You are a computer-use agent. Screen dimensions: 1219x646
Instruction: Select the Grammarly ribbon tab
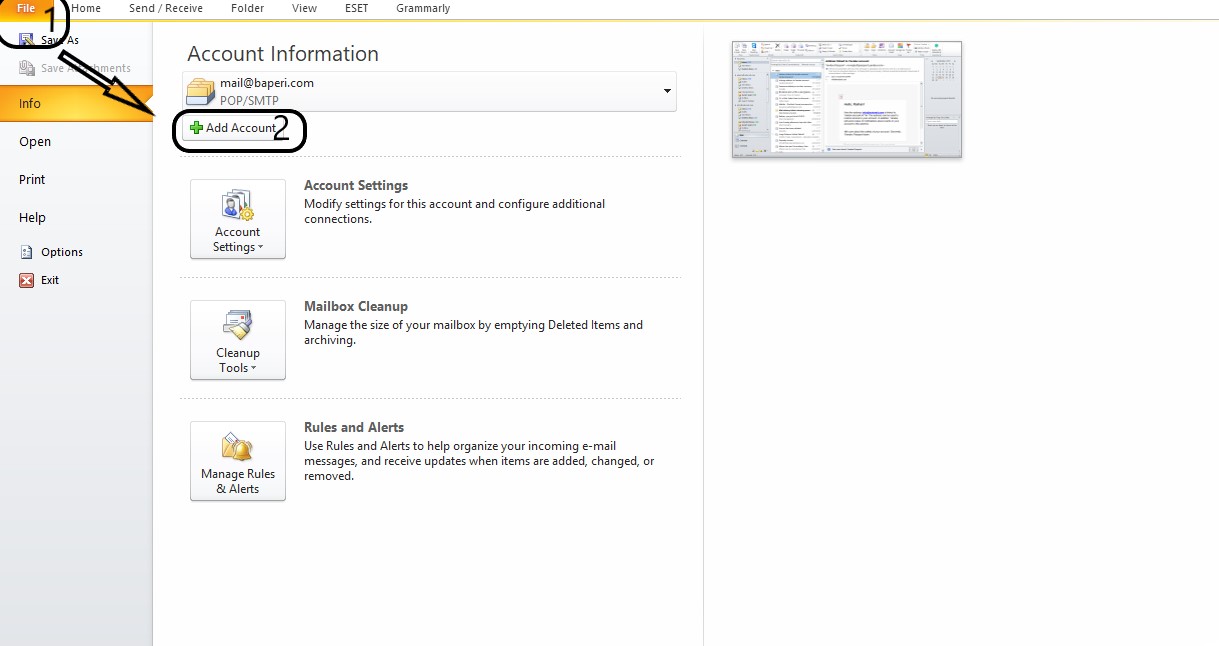coord(422,8)
